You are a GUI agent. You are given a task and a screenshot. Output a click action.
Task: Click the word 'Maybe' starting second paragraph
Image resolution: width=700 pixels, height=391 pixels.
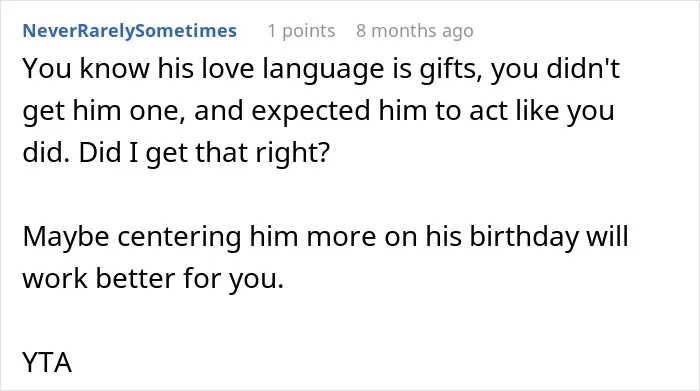click(x=66, y=237)
